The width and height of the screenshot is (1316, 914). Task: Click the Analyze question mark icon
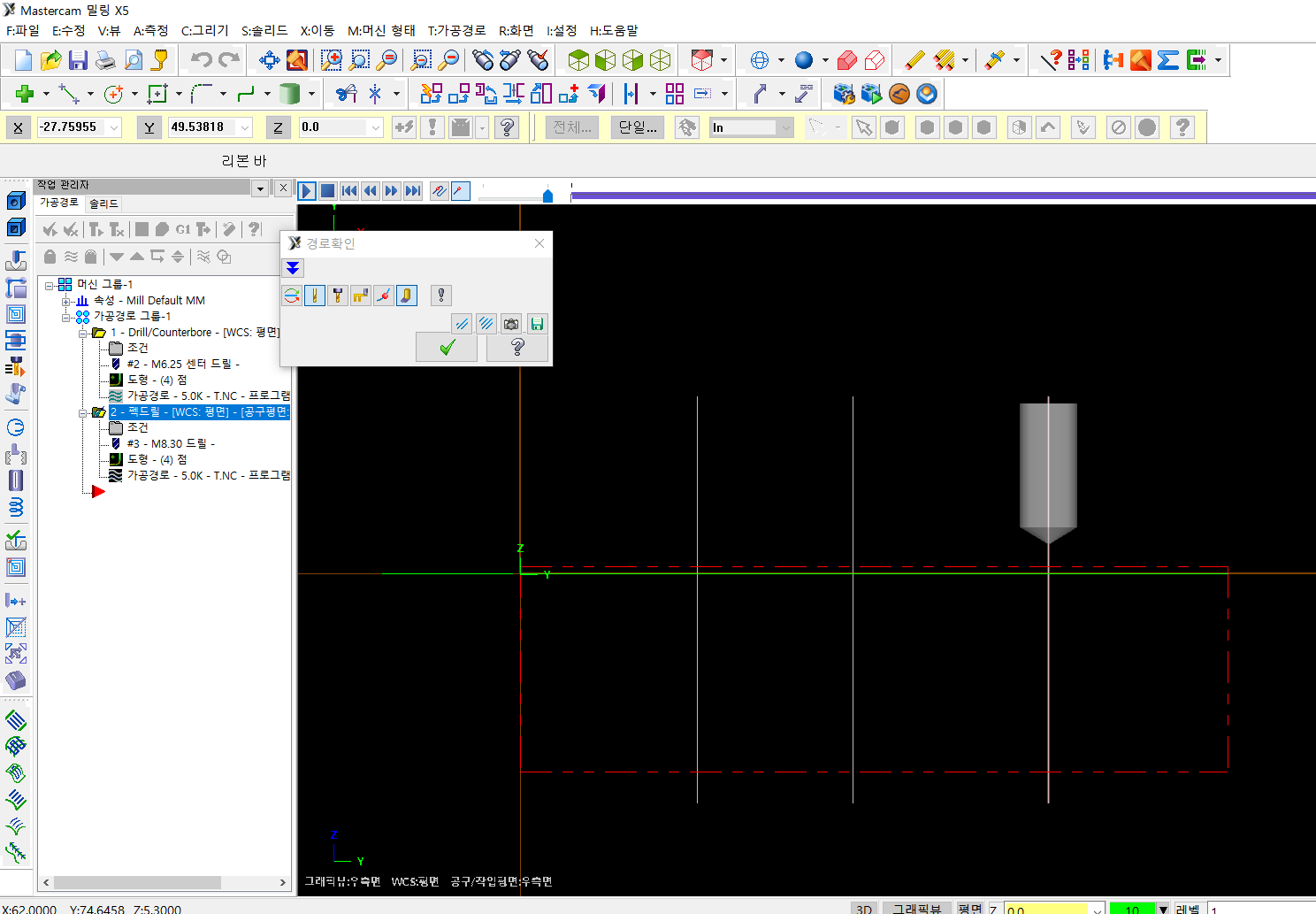click(1051, 60)
